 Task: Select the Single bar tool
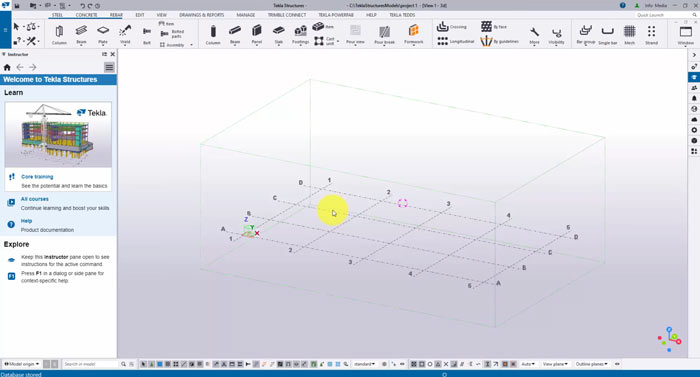[x=608, y=34]
